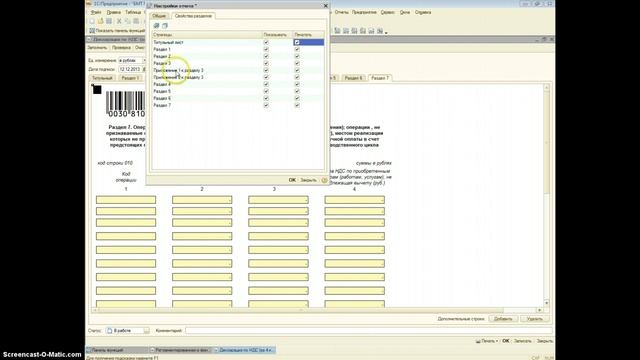Switch to the Титульный tab in the declaration
640x360 pixels.
click(102, 78)
